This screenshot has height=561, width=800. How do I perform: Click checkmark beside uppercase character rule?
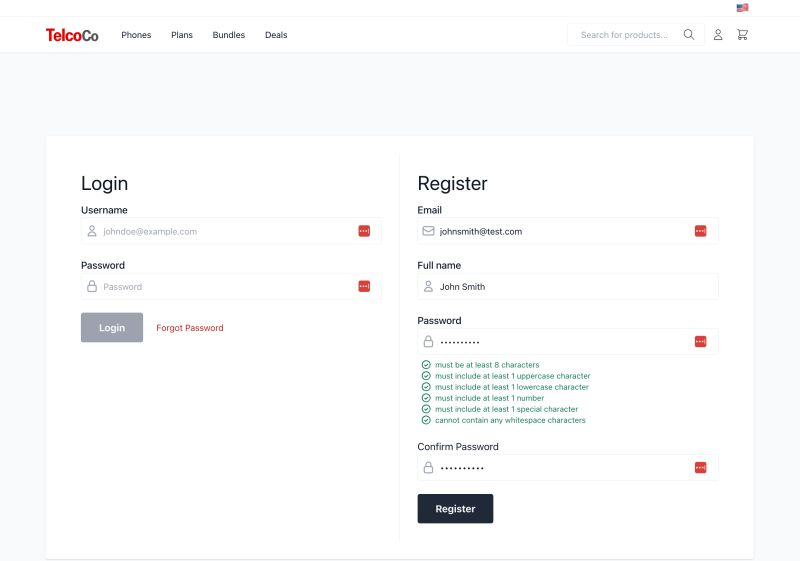[x=426, y=376]
